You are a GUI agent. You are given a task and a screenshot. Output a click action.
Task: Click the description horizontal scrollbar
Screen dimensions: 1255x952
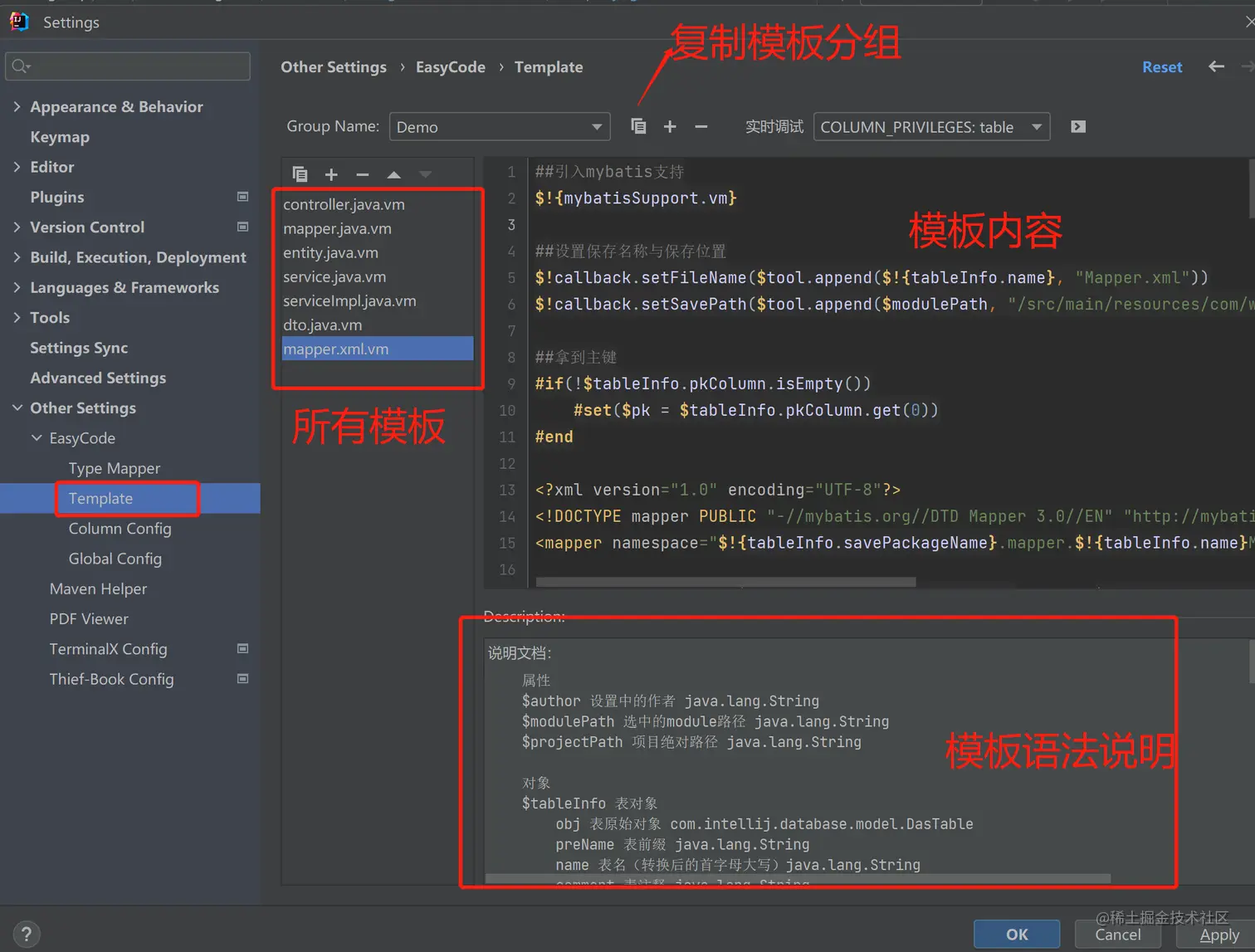point(798,878)
